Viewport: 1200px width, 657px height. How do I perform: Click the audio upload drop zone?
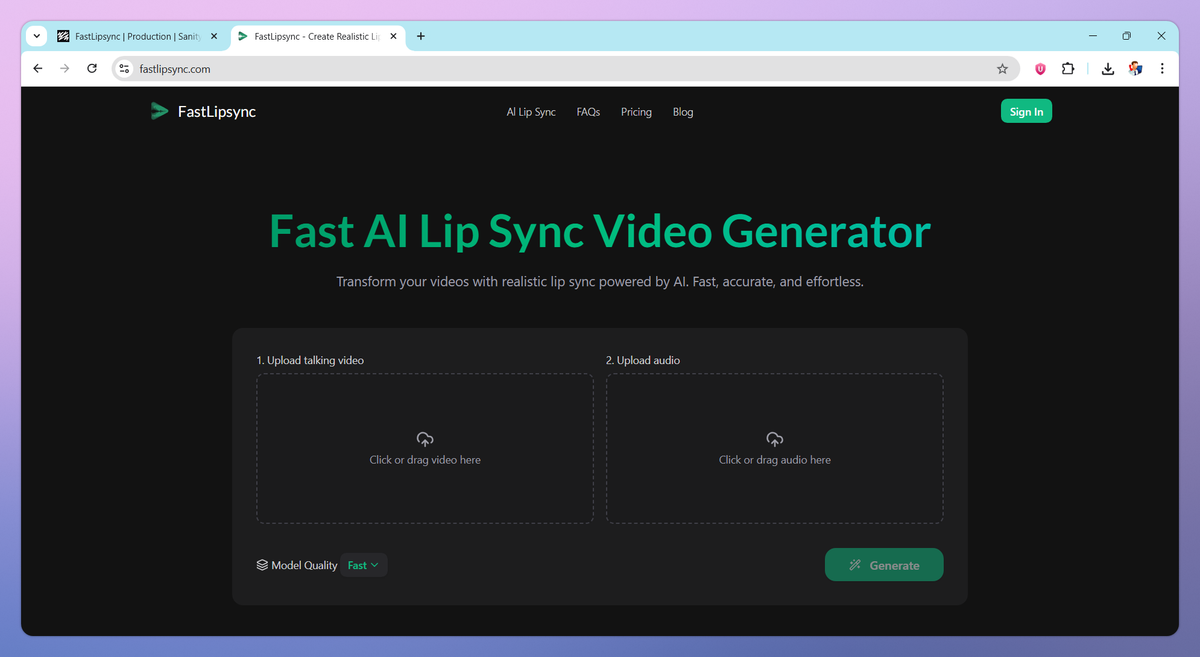(x=775, y=448)
